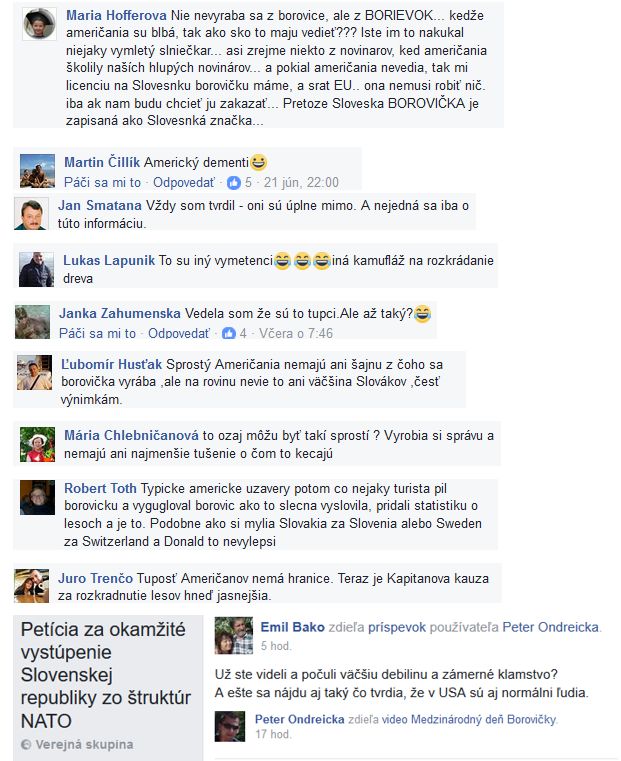
Task: Open Martin Čillík's avatar thumbnail
Action: [37, 171]
